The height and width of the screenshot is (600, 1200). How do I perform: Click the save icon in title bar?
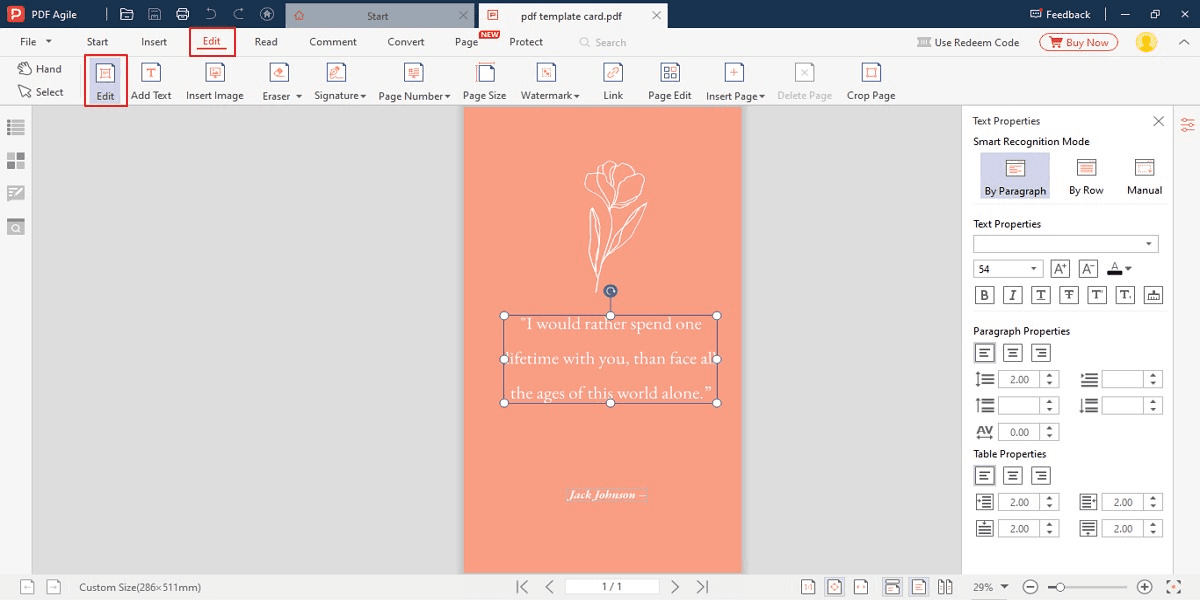tap(154, 14)
